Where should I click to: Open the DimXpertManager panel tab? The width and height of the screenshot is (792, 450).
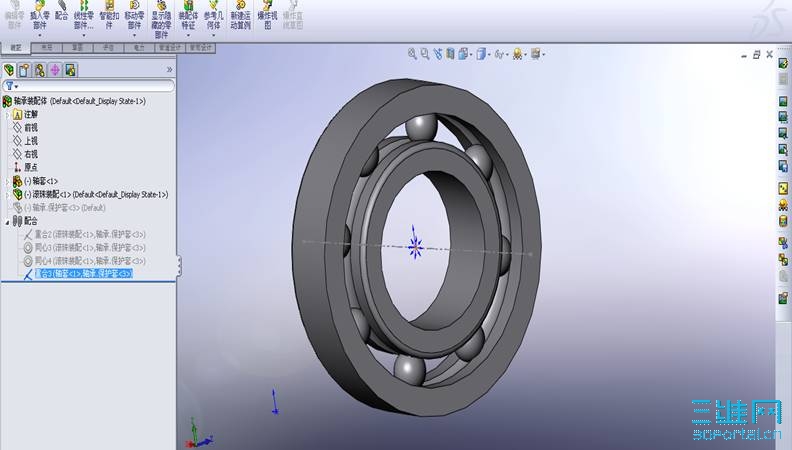click(55, 70)
